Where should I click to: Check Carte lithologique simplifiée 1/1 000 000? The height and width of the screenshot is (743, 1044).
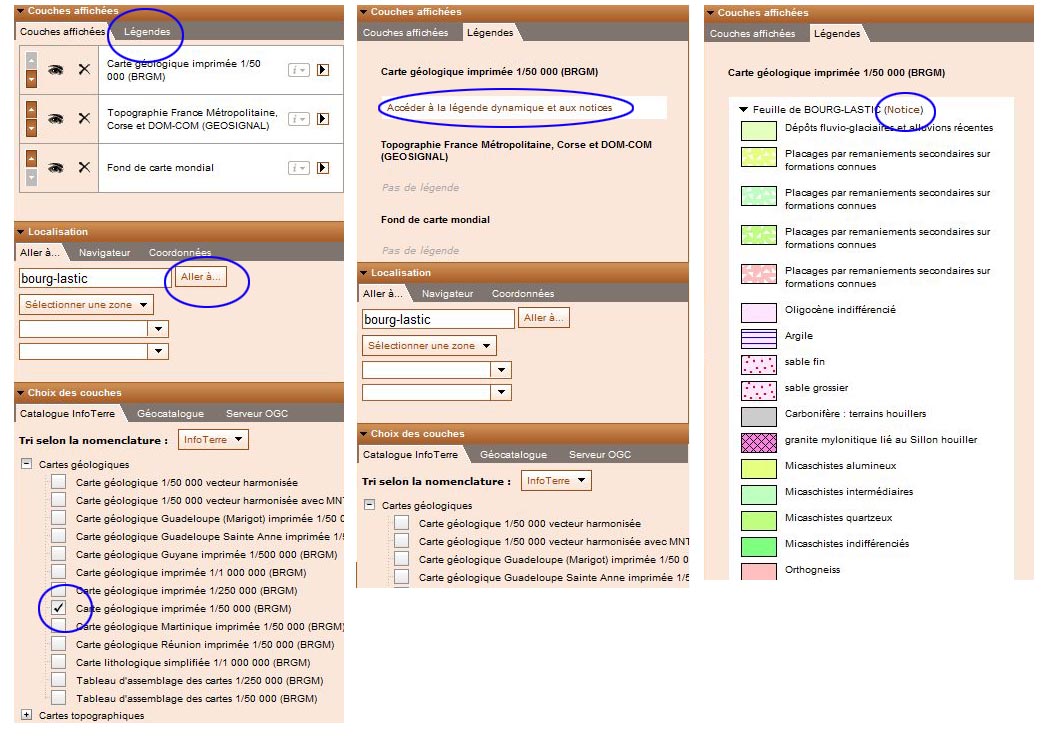[59, 662]
